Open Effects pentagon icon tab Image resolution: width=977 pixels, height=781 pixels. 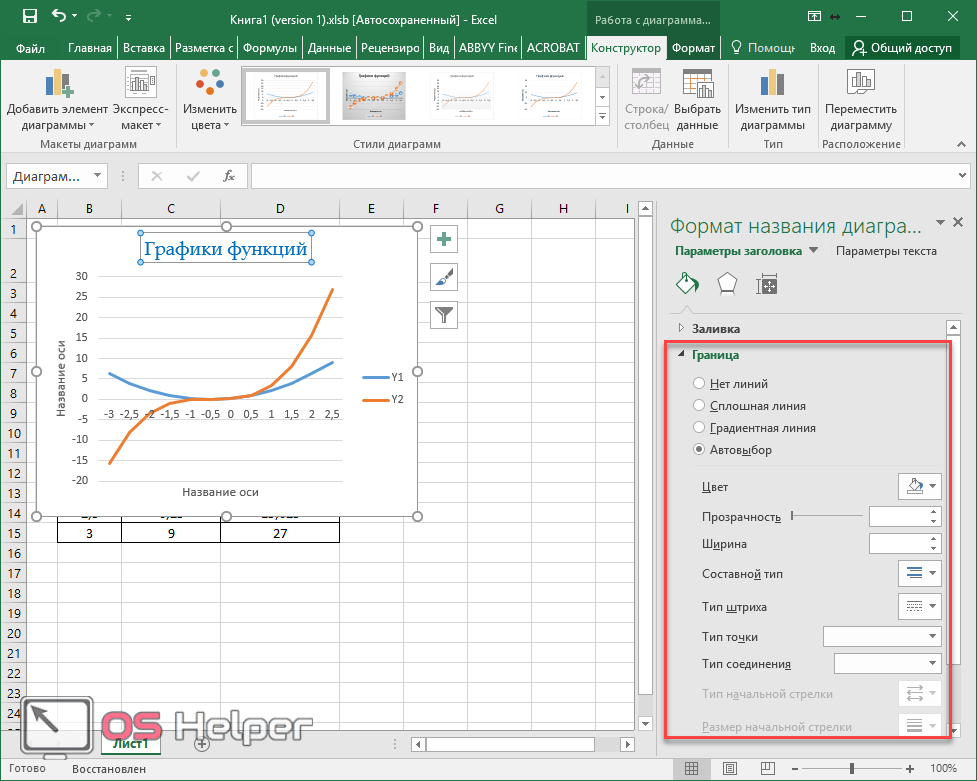[x=727, y=284]
